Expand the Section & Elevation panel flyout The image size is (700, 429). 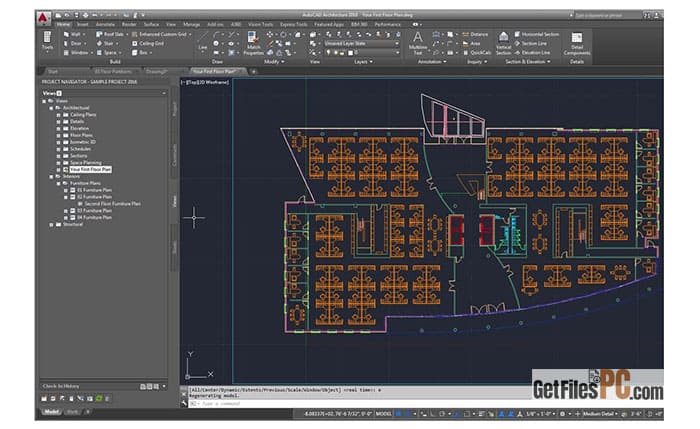click(528, 62)
